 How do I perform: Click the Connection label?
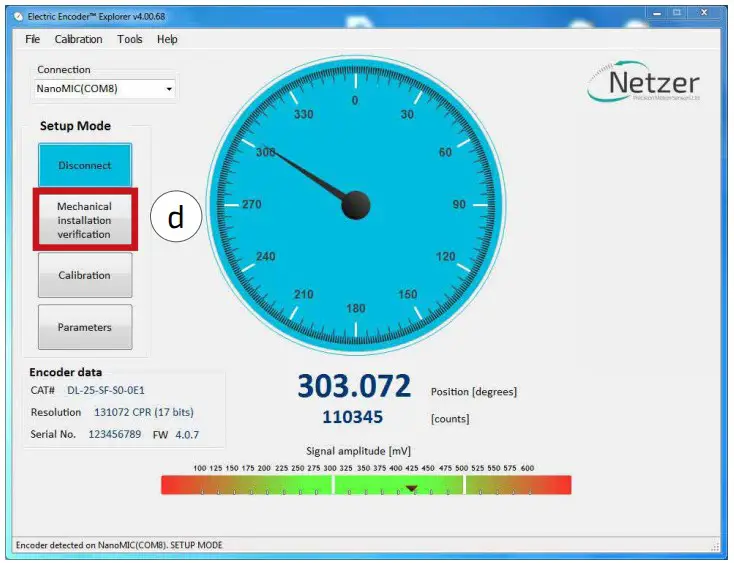[x=64, y=70]
